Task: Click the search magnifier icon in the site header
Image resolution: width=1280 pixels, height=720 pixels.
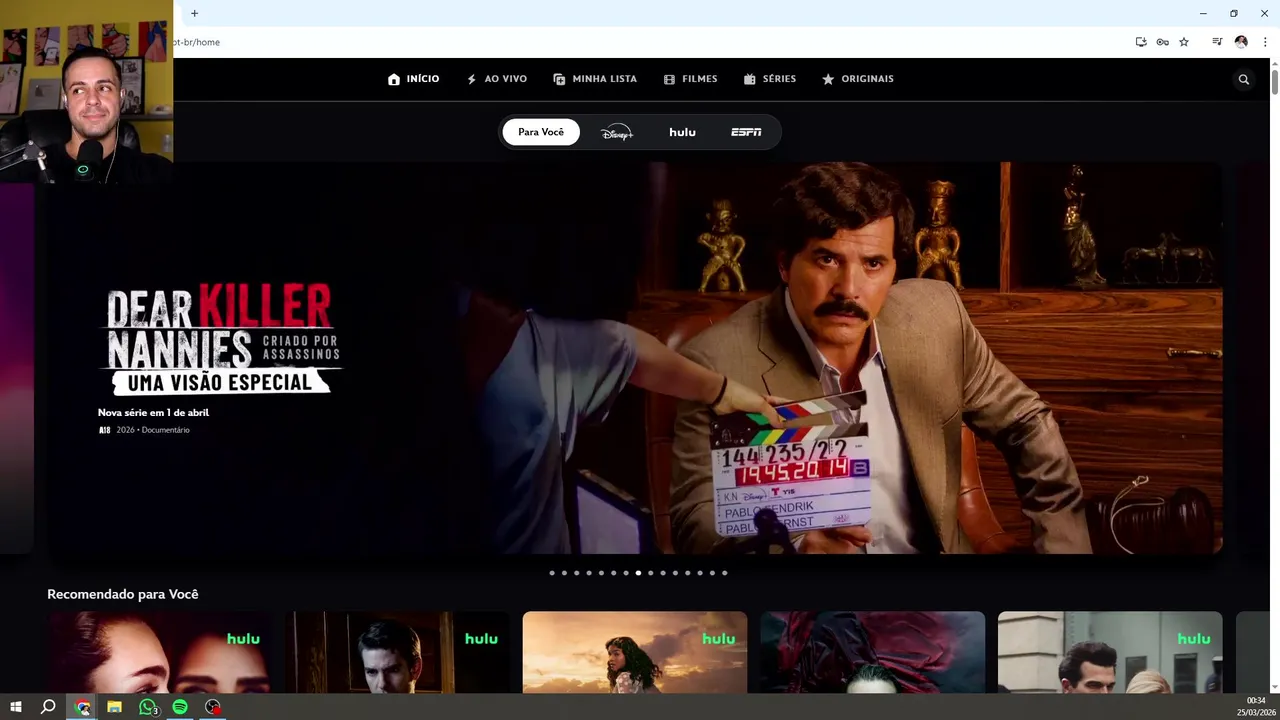Action: pos(1244,79)
